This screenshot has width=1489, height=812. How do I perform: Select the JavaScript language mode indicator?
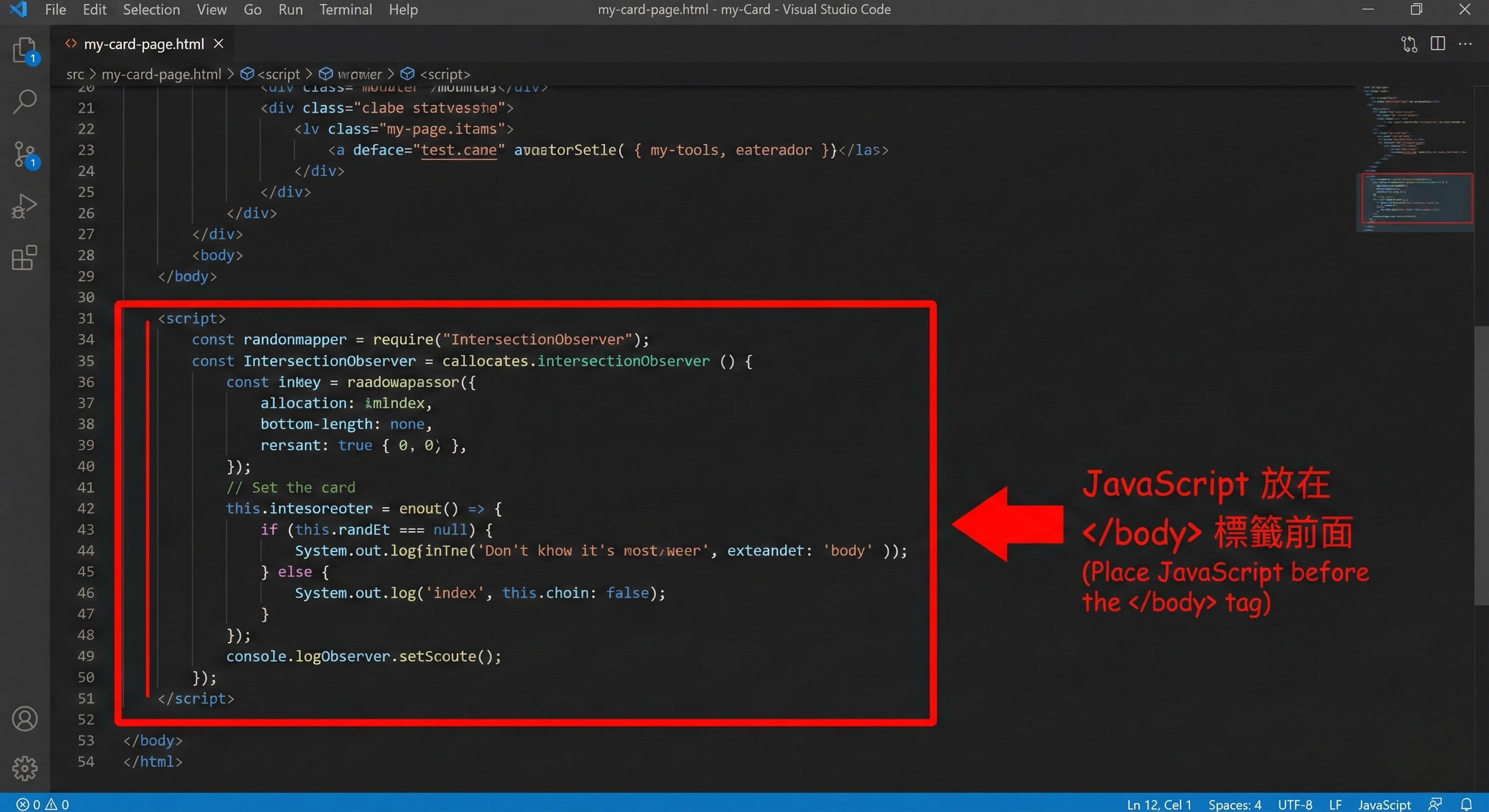click(x=1384, y=805)
